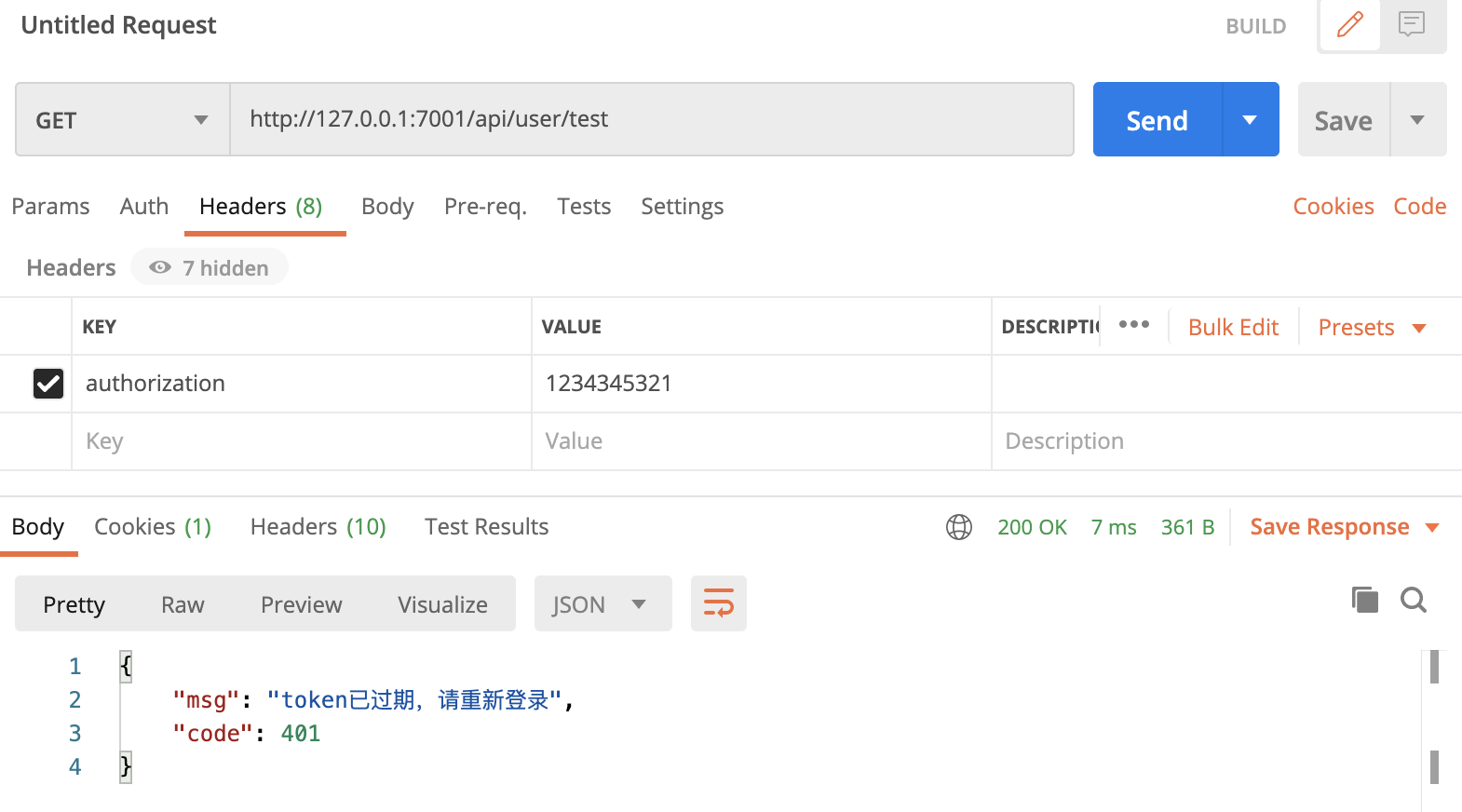This screenshot has height=812, width=1462.
Task: Click the 401 code value
Action: coord(301,734)
